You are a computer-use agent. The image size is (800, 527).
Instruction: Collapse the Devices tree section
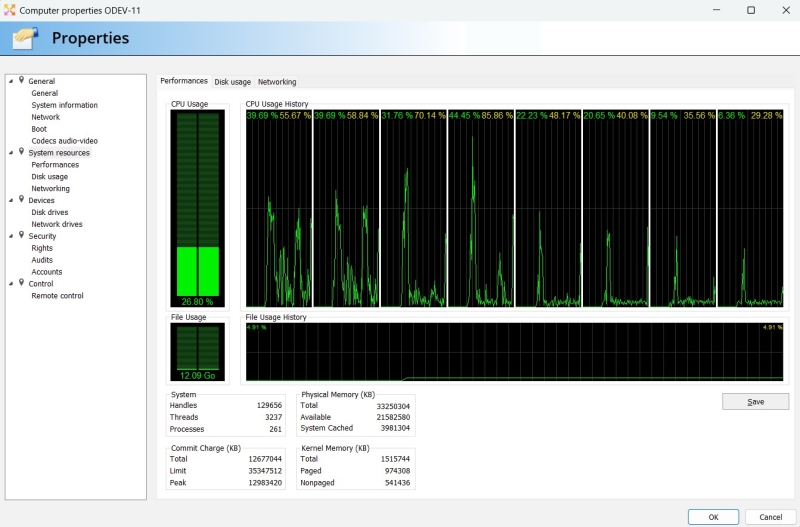click(x=11, y=201)
